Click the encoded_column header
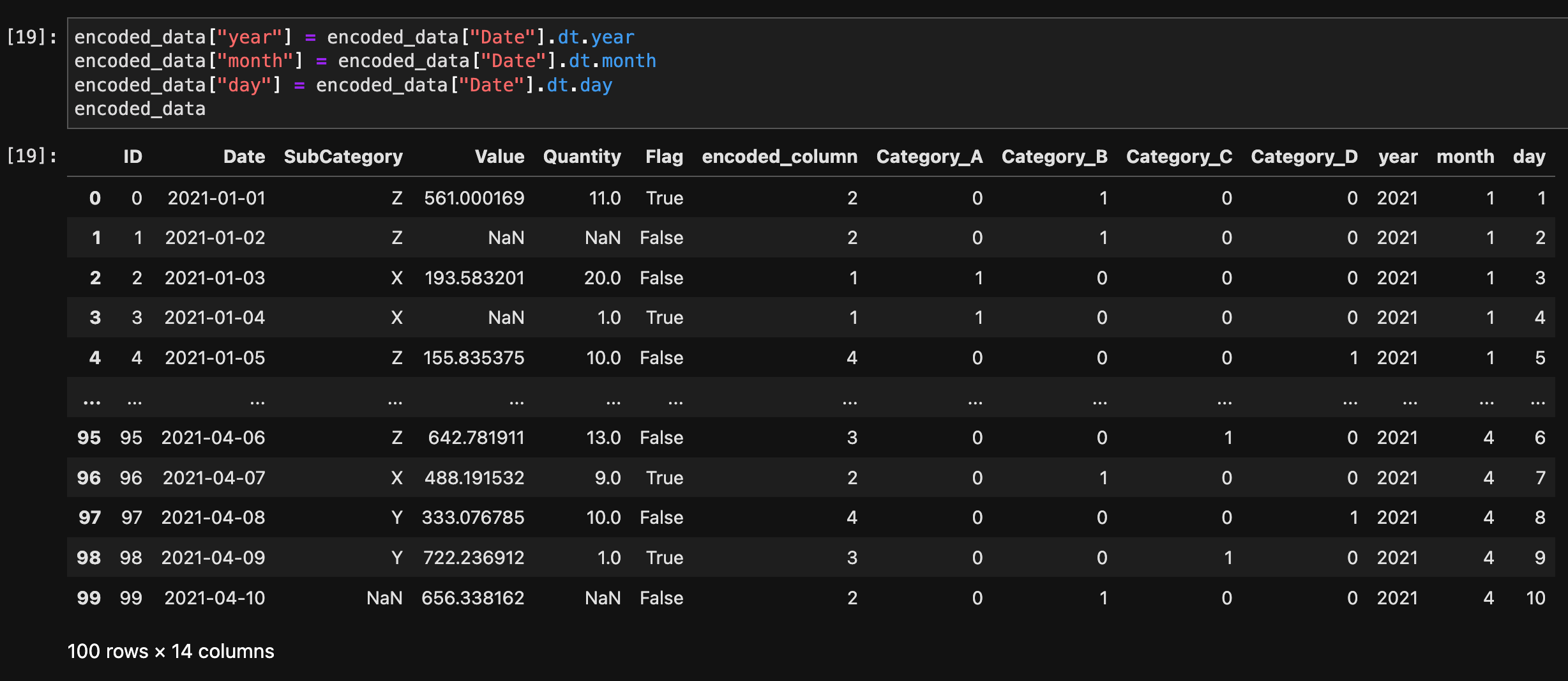The width and height of the screenshot is (1568, 681). click(780, 157)
